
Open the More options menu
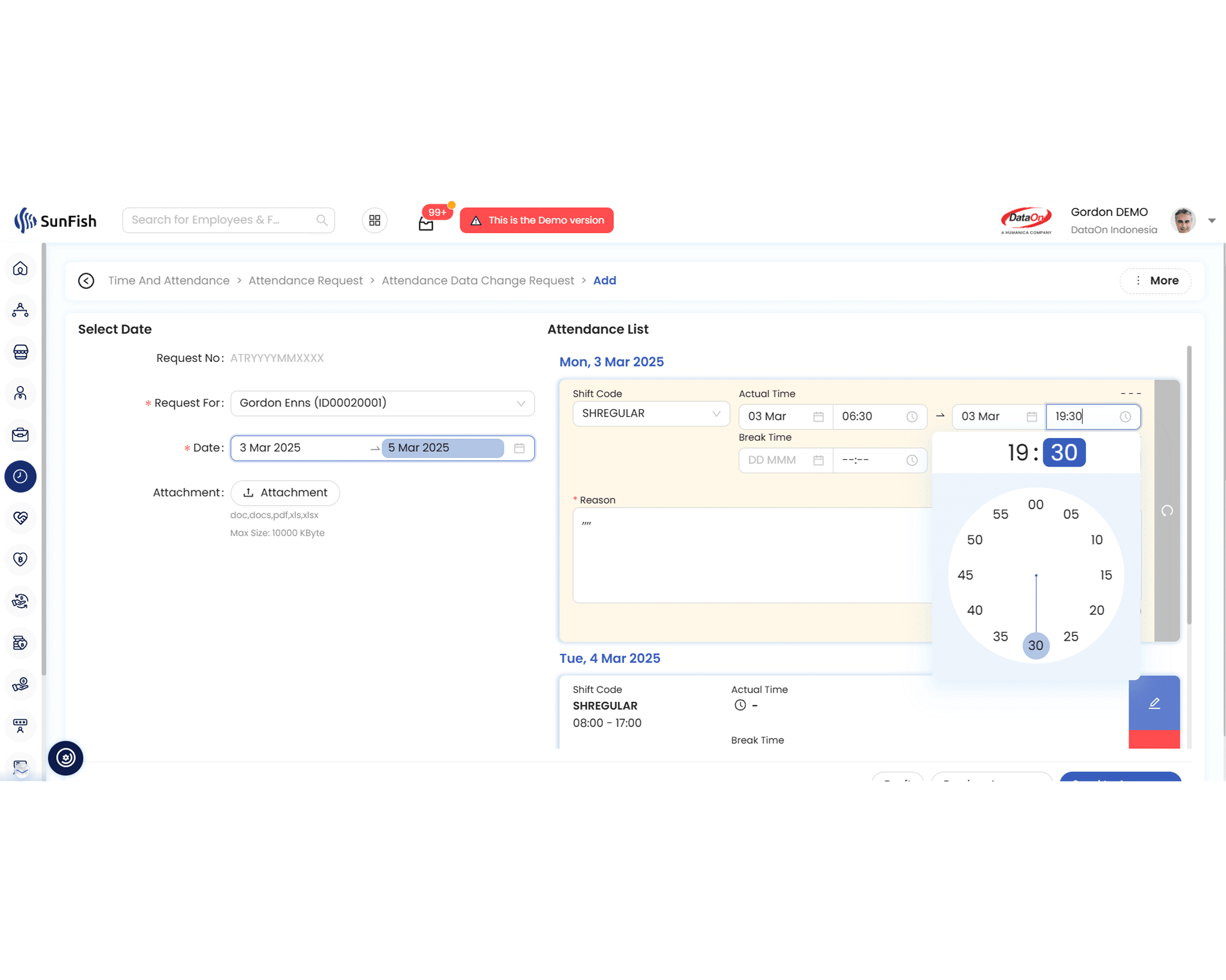pyautogui.click(x=1155, y=280)
